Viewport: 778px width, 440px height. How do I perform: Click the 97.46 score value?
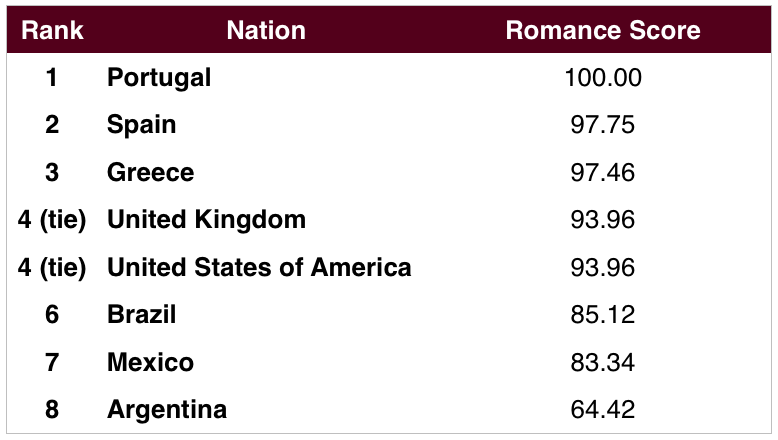(603, 173)
